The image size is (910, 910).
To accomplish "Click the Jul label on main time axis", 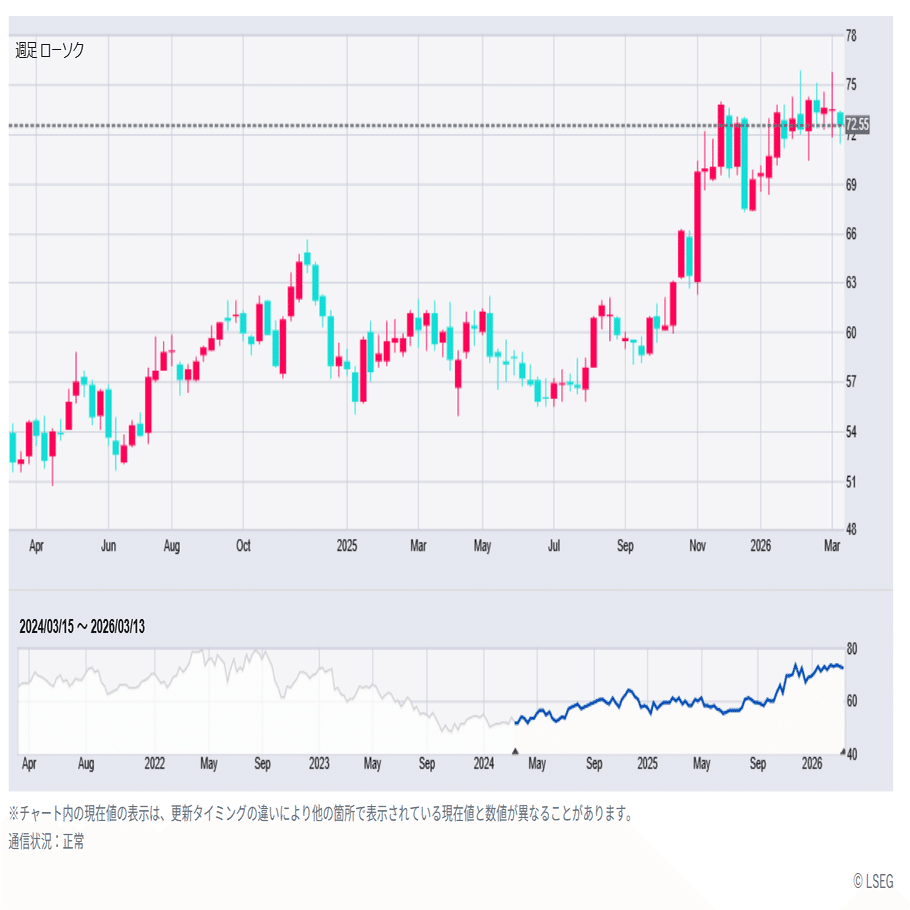I will pos(553,546).
